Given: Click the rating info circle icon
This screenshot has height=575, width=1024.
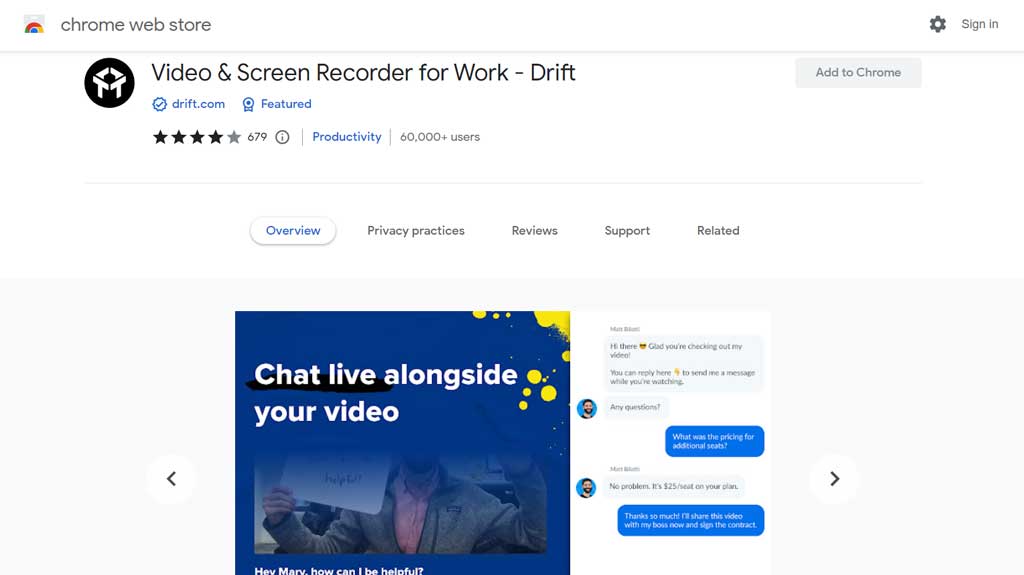Looking at the screenshot, I should (282, 137).
